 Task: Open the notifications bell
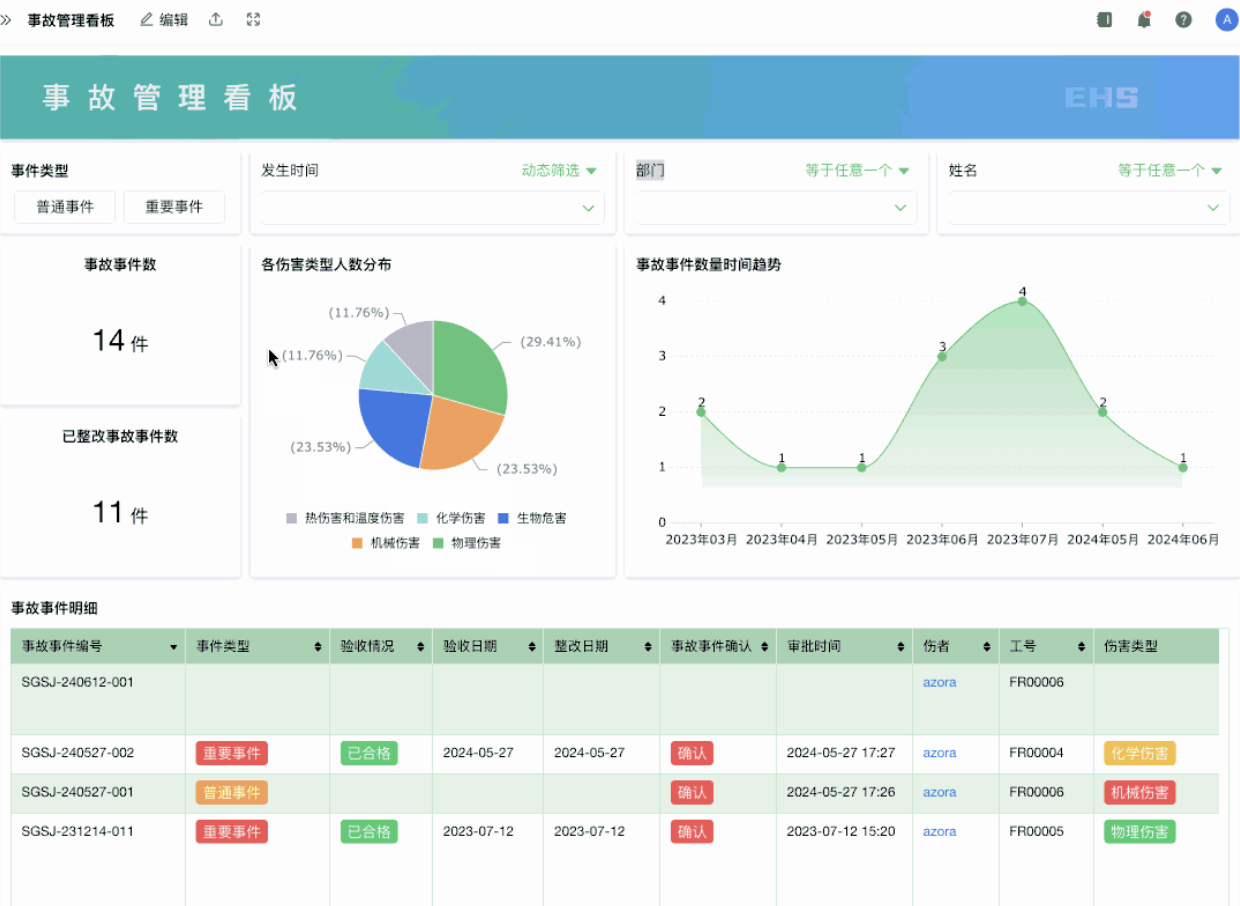point(1144,20)
